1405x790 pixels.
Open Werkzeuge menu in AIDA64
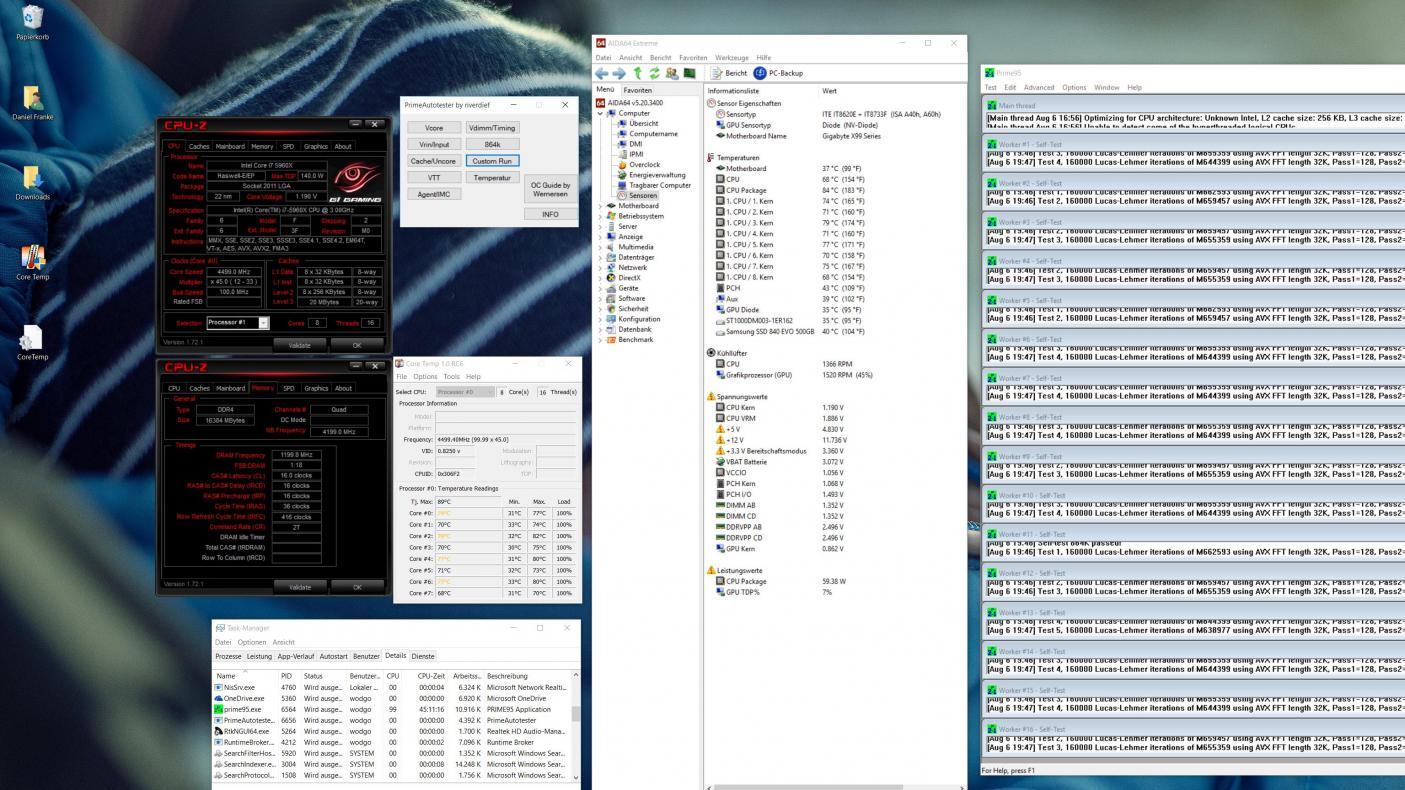731,58
